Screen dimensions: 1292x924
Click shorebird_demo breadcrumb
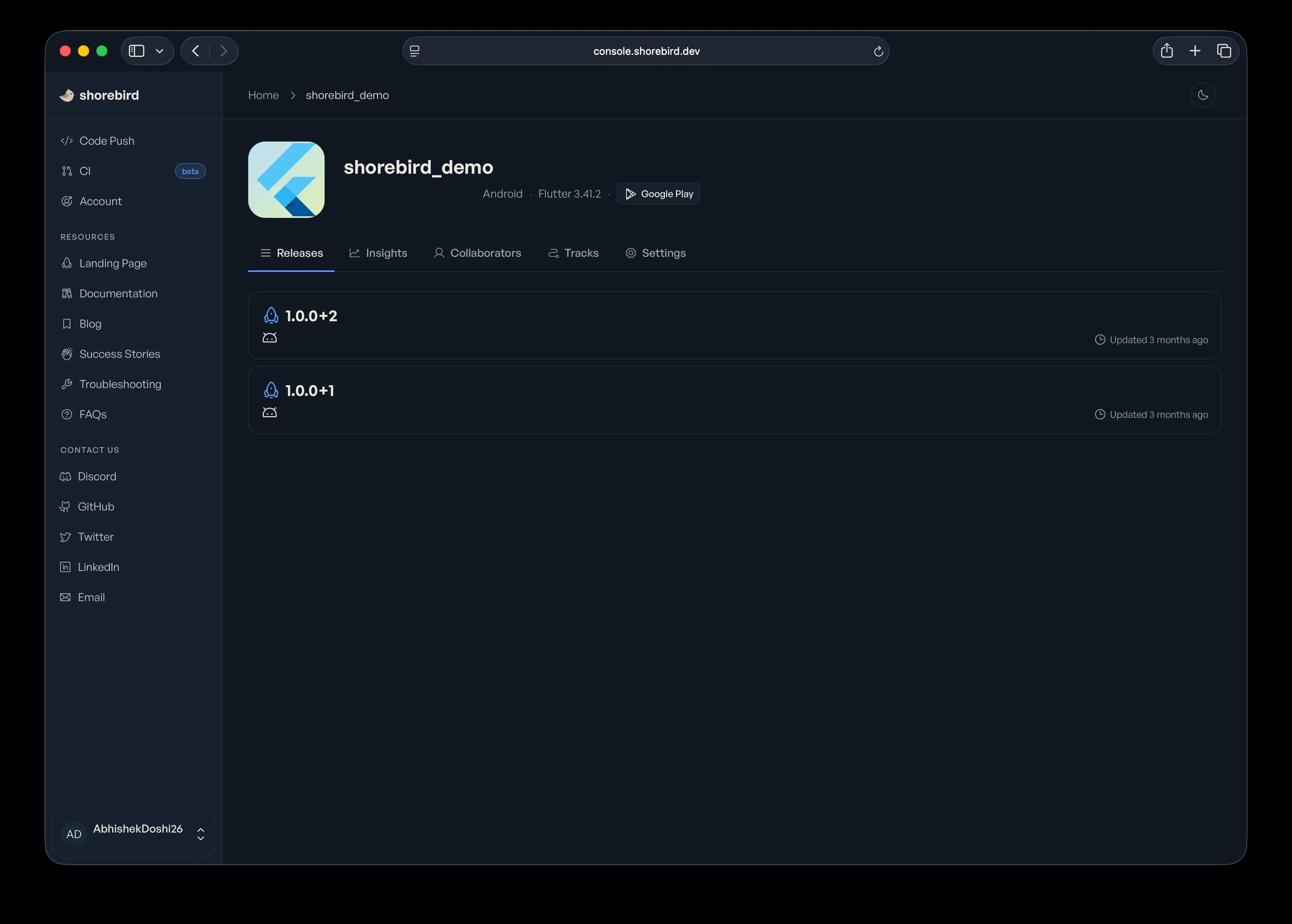click(x=347, y=95)
